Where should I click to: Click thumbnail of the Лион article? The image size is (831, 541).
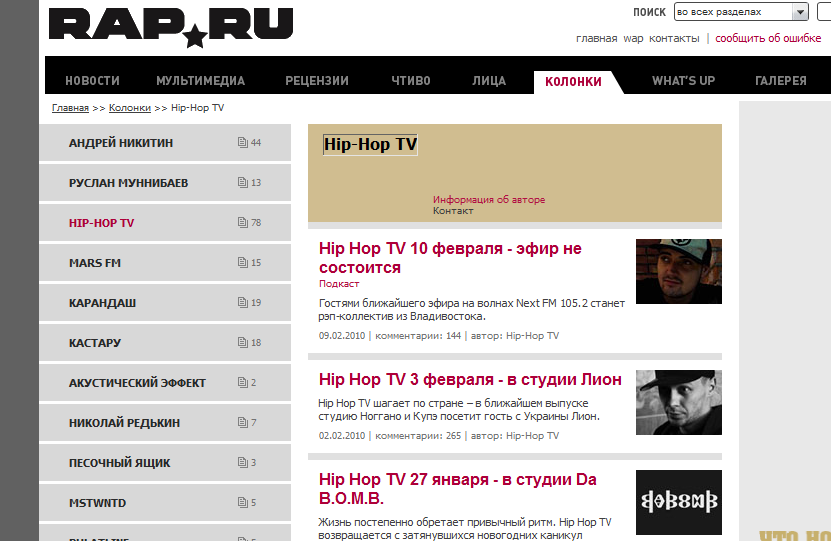click(679, 402)
